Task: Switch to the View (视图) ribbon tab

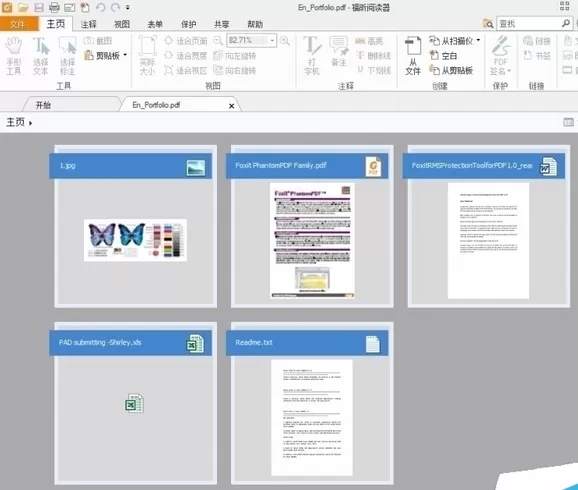Action: tap(122, 24)
